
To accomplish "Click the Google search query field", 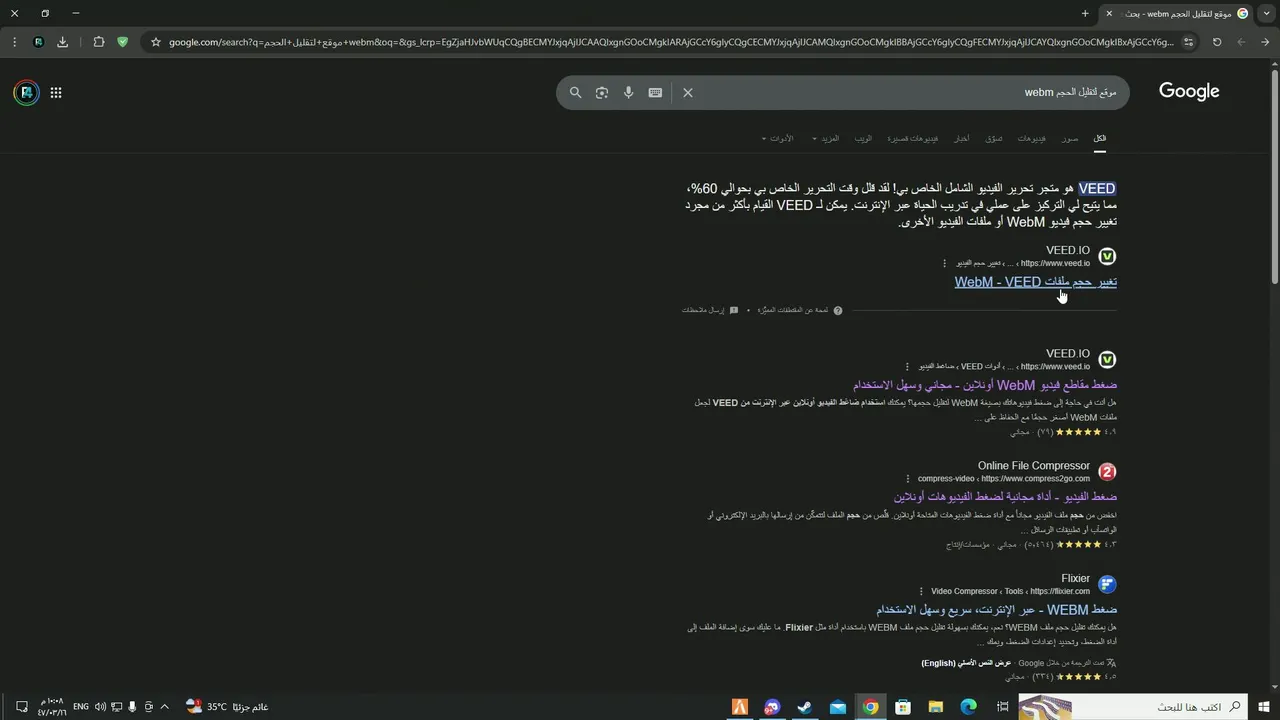I will tap(910, 92).
